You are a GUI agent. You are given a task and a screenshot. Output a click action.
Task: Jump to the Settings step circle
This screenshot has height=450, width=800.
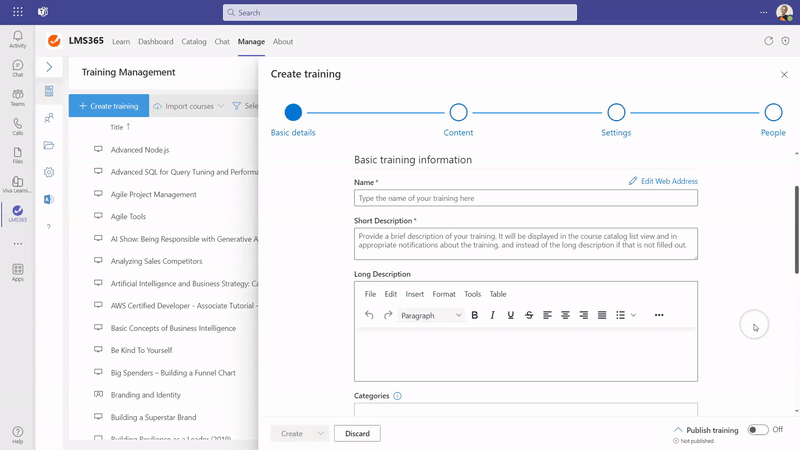pyautogui.click(x=616, y=112)
